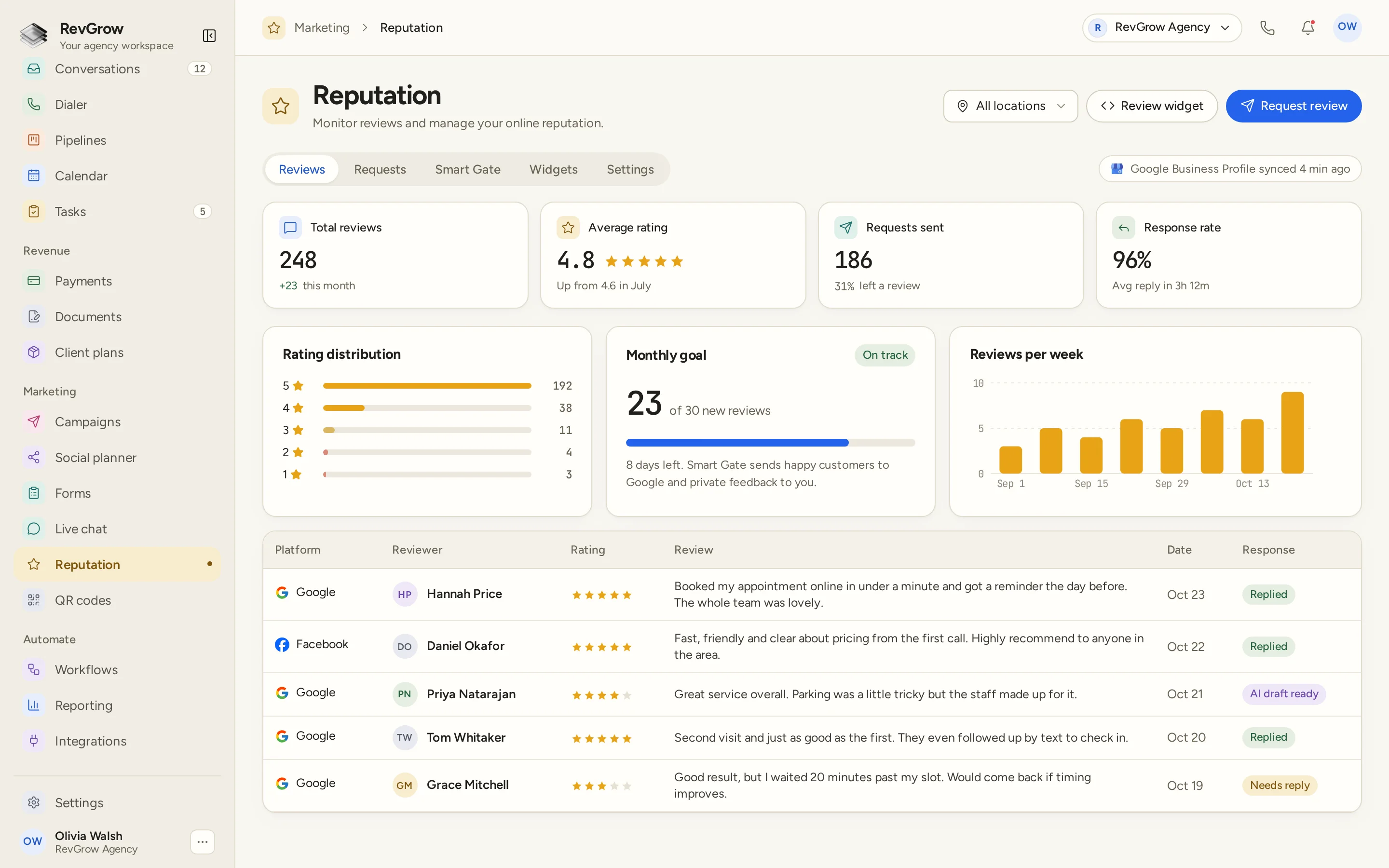Viewport: 1389px width, 868px height.
Task: Open Live chat in sidebar
Action: 117,529
